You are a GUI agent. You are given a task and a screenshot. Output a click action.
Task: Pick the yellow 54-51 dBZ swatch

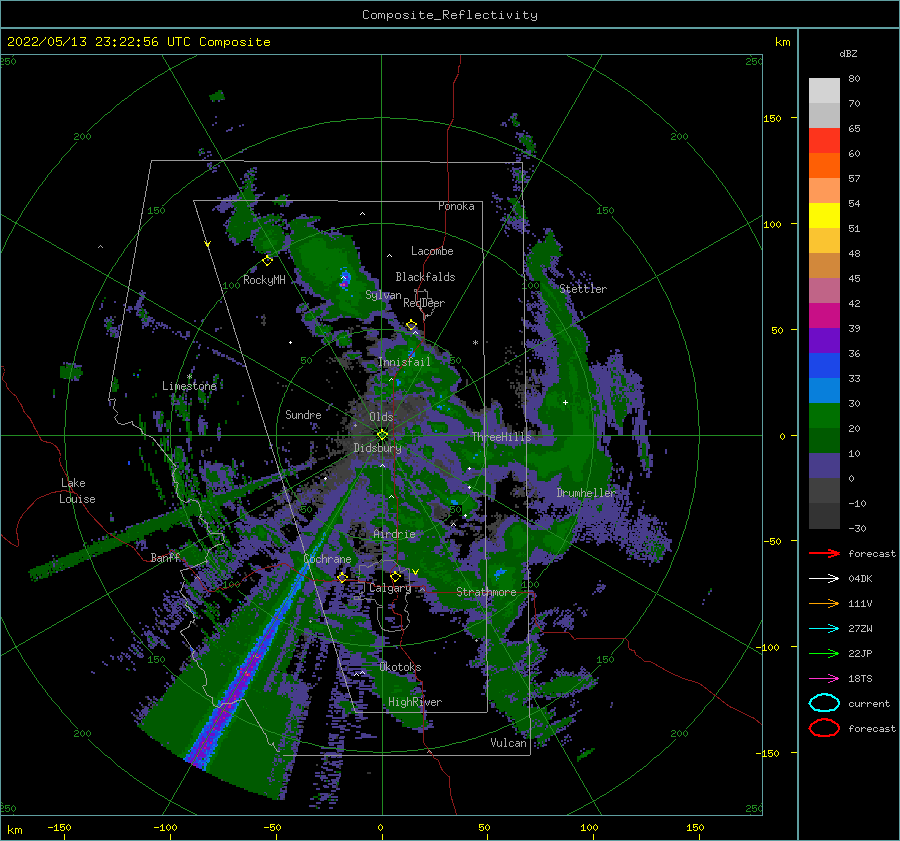(x=824, y=215)
